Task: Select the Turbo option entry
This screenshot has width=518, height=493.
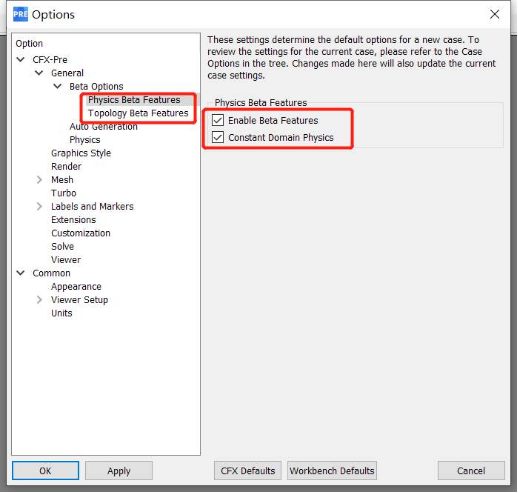Action: pos(64,193)
